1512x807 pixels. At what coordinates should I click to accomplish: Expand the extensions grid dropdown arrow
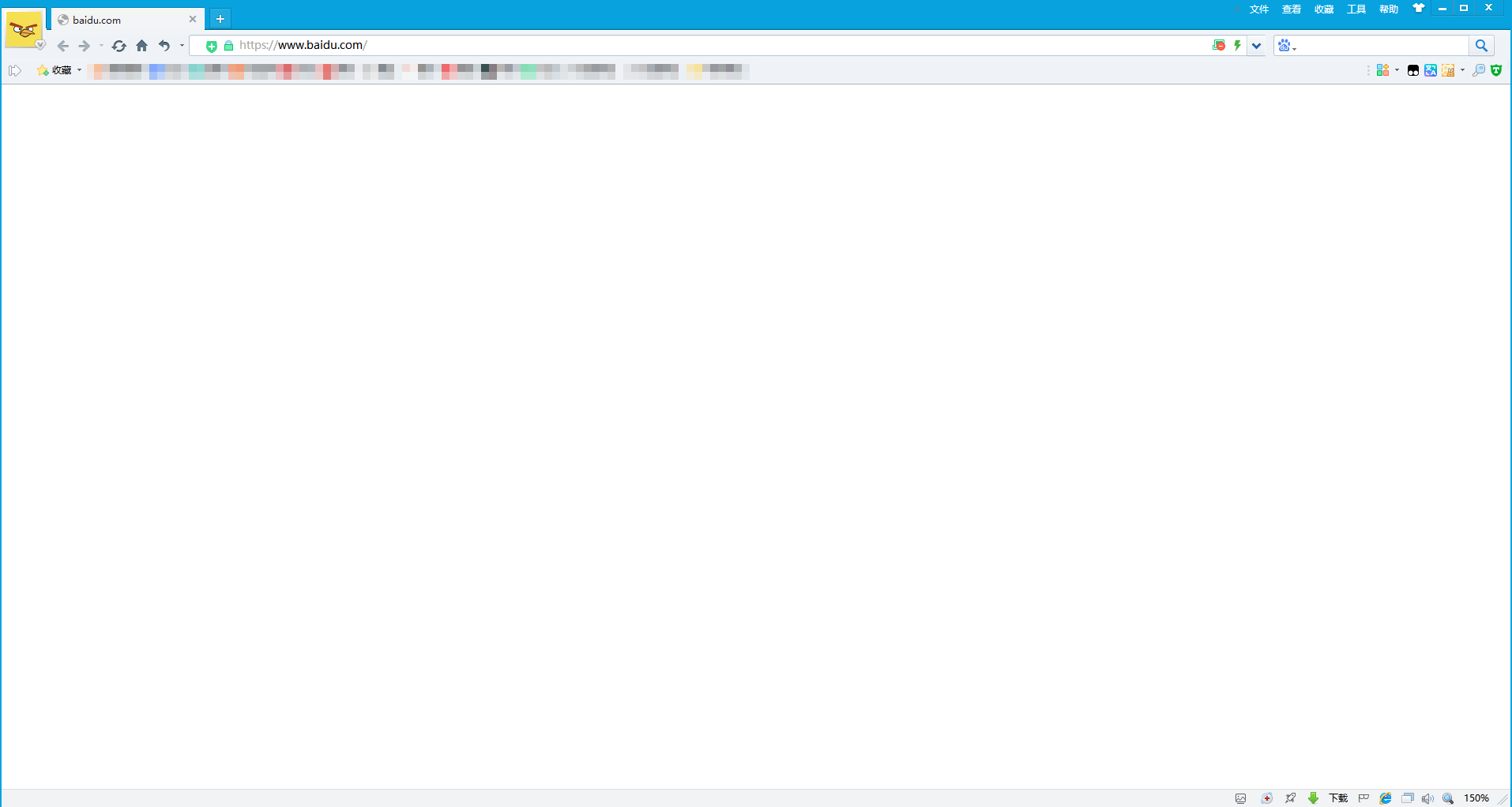1397,70
